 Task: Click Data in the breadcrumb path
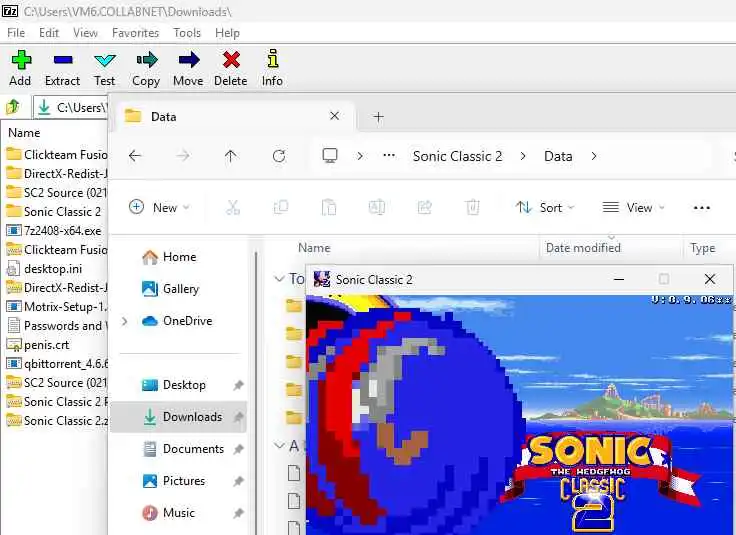(x=558, y=156)
